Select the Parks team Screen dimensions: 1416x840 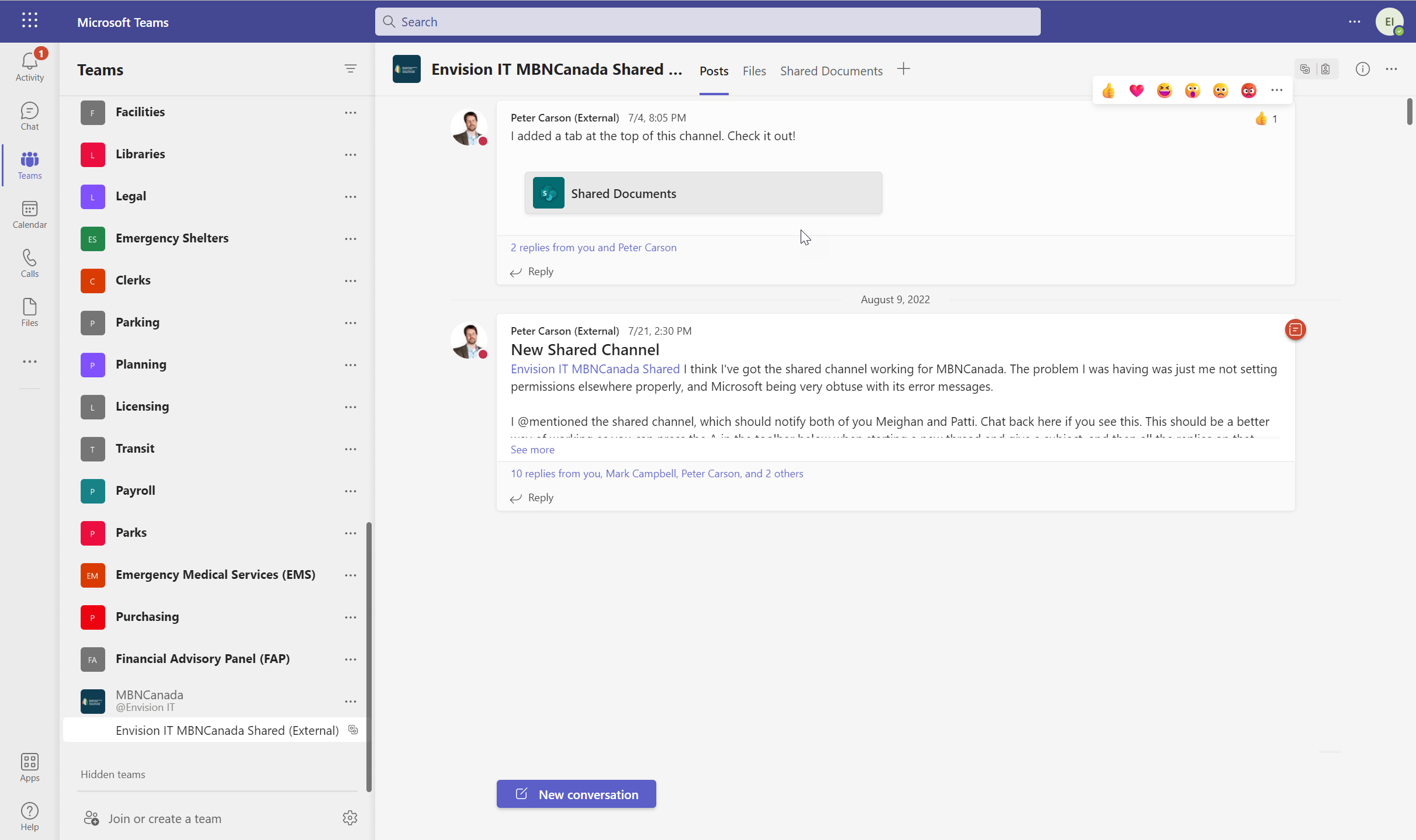tap(214, 533)
